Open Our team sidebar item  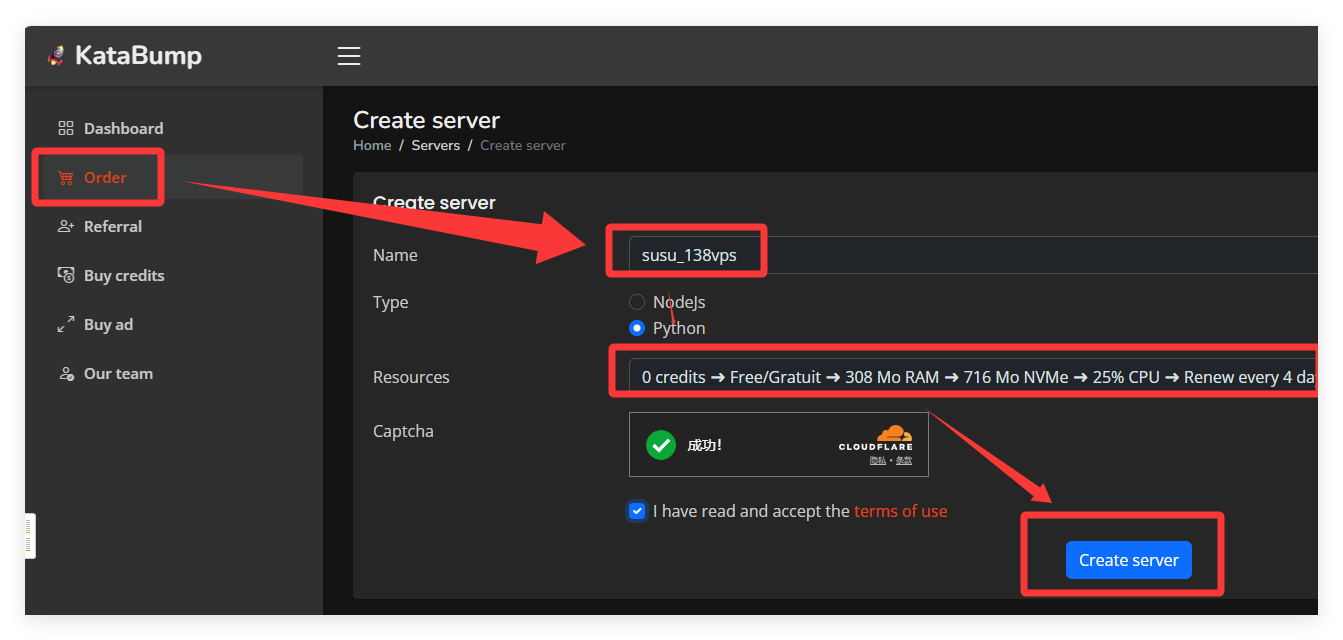point(118,374)
